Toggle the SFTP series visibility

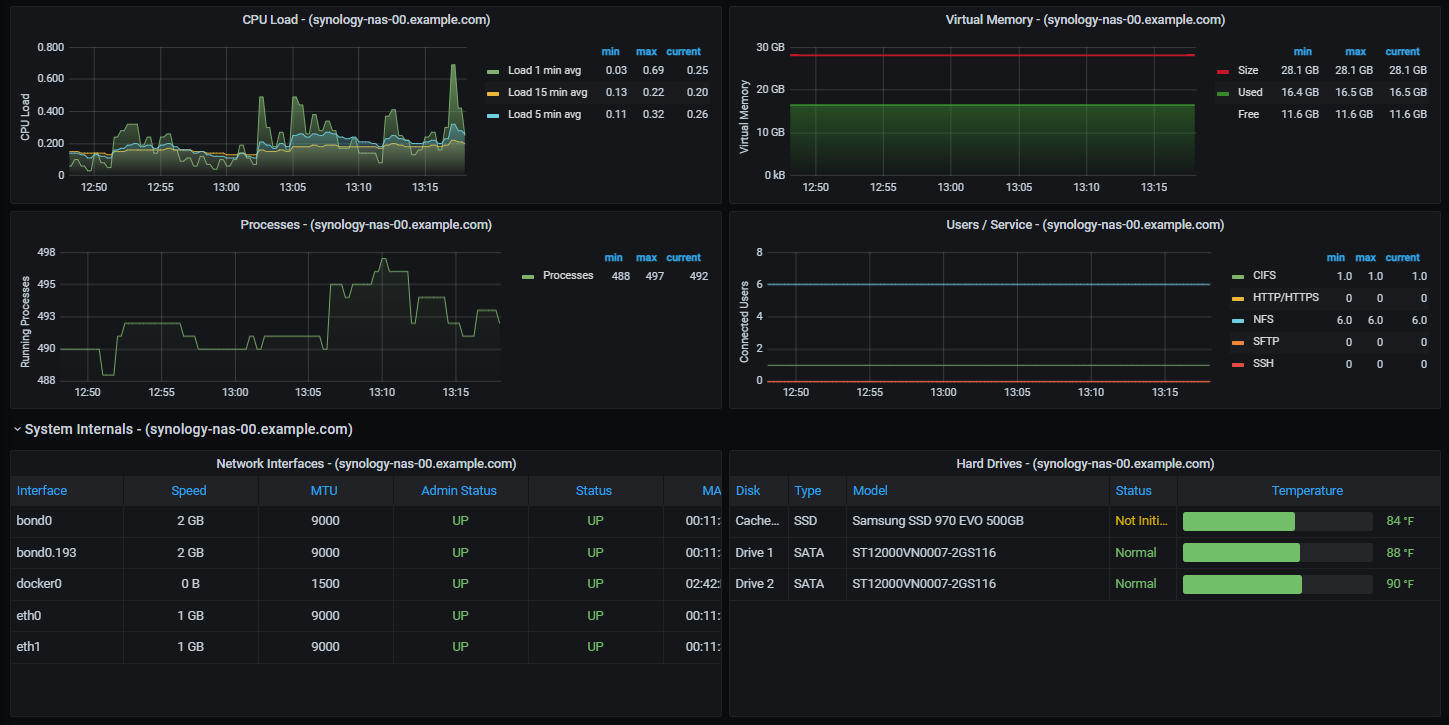click(x=1266, y=342)
